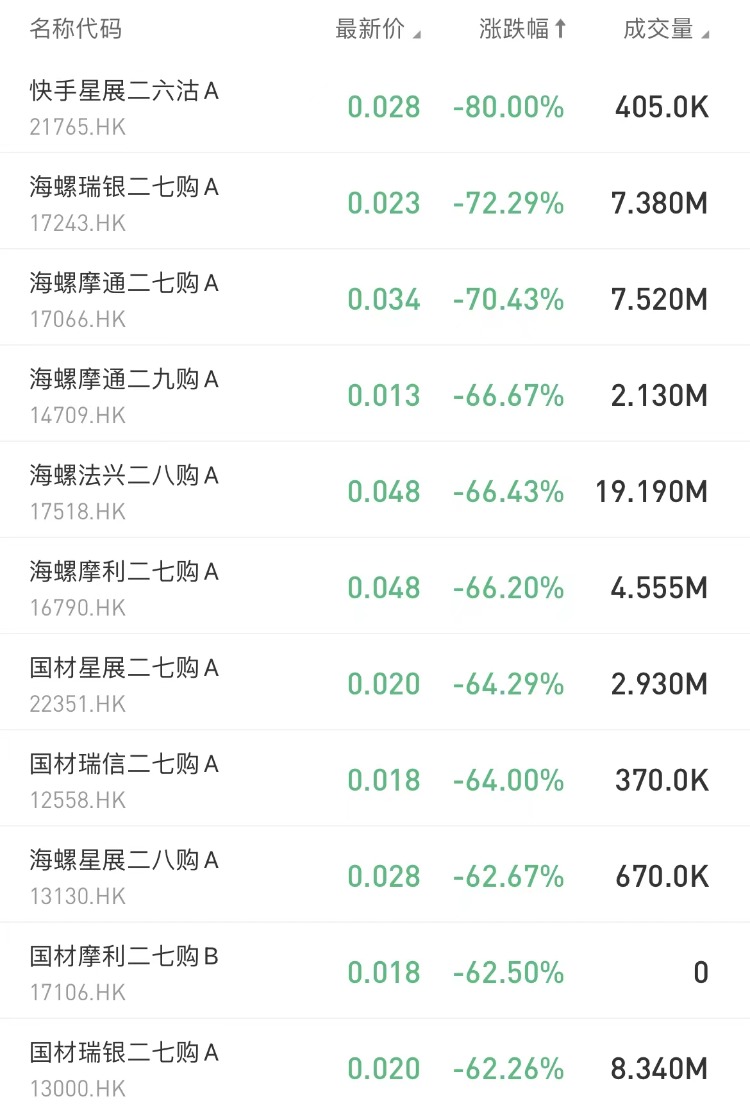Tap 海螺星展二八购A warrant entry

click(x=124, y=860)
